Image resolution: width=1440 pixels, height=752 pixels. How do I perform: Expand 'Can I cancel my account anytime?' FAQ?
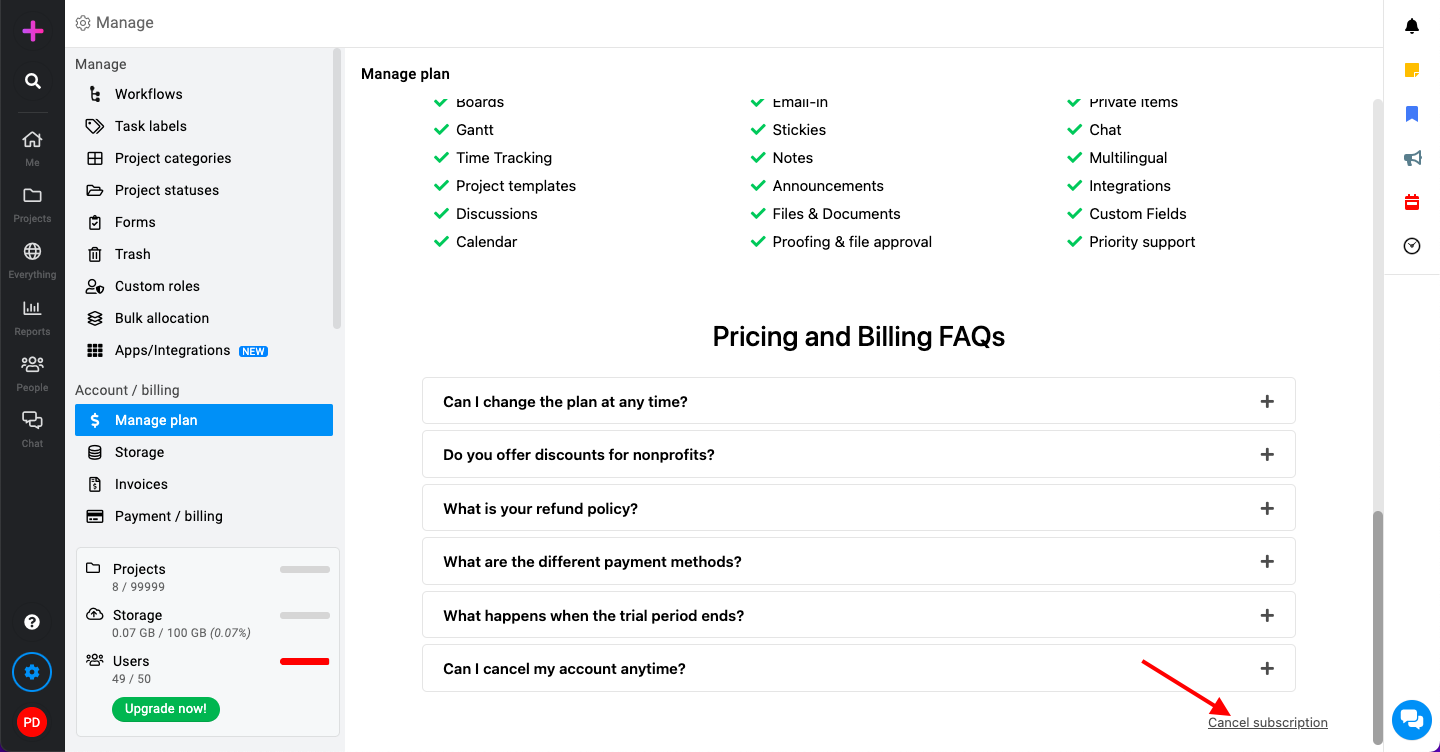coord(859,669)
